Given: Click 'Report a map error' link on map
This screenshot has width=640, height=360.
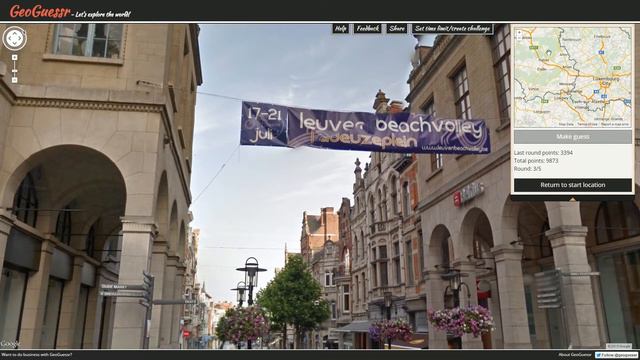Looking at the screenshot, I should point(615,124).
